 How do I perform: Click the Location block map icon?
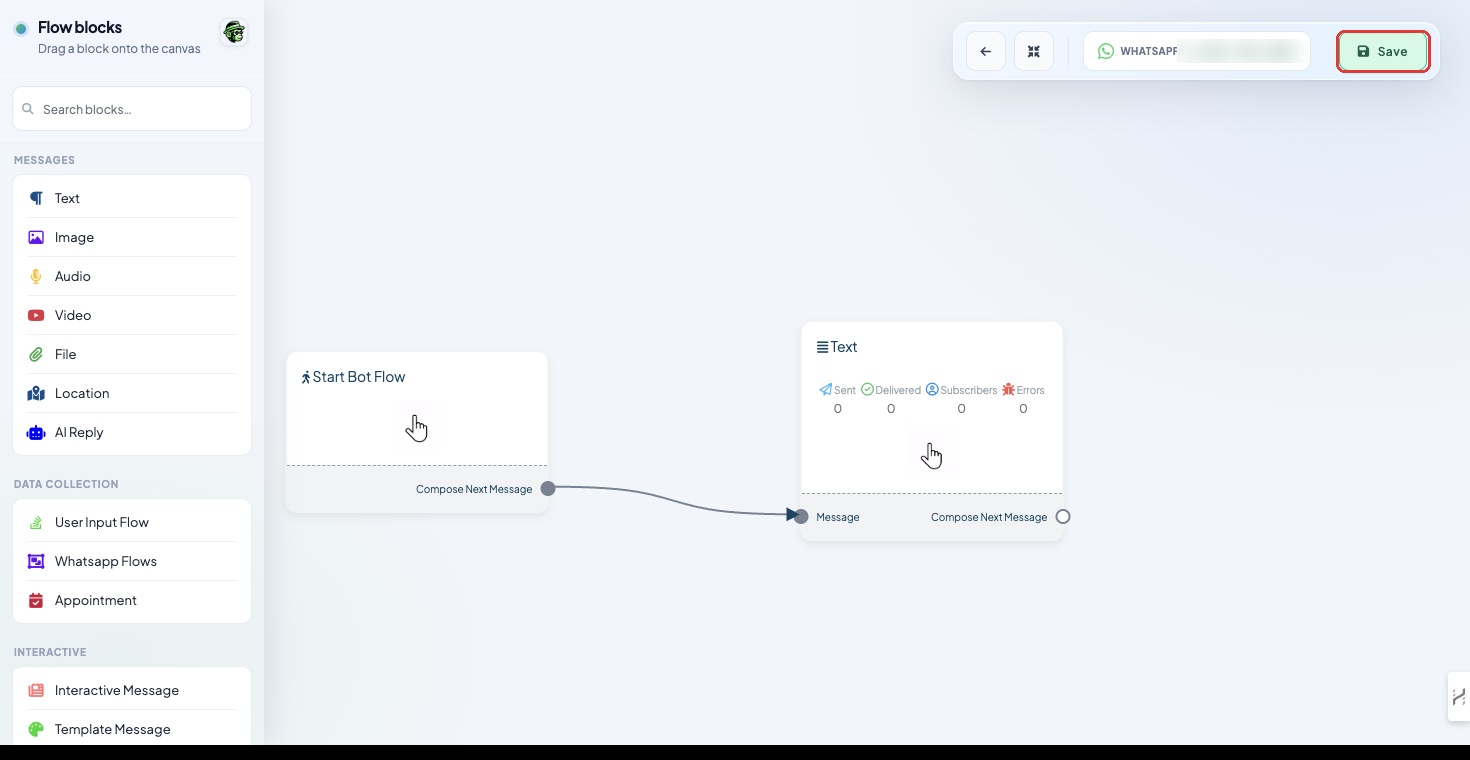(x=36, y=393)
